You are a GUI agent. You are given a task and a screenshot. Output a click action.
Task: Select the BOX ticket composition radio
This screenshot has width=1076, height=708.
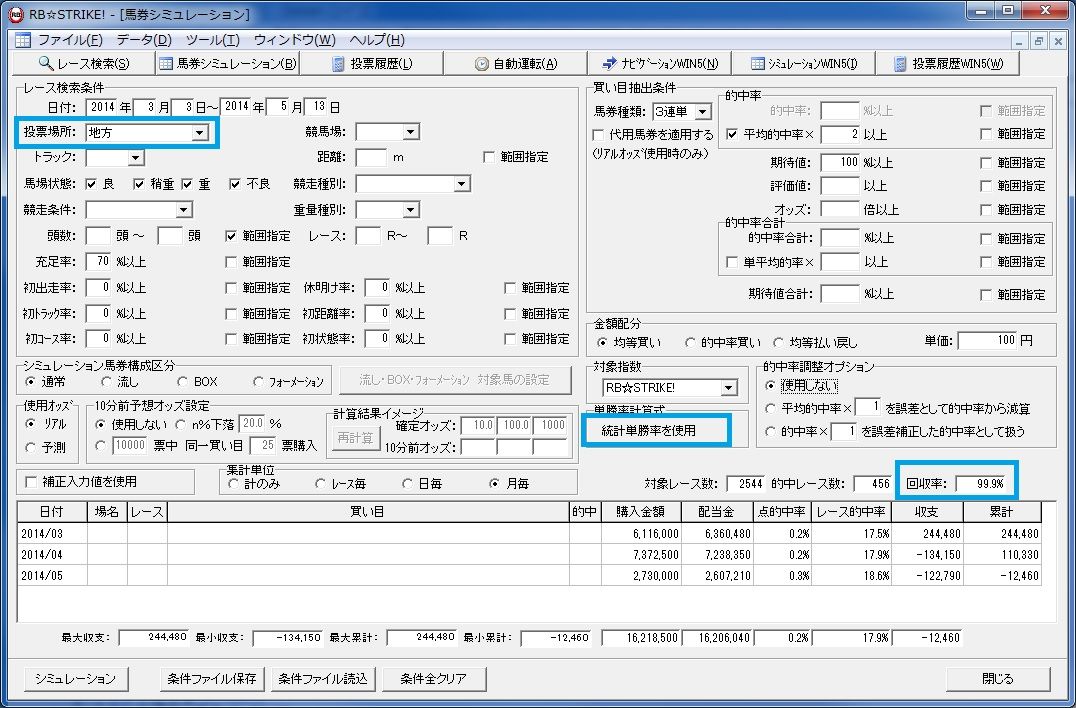pyautogui.click(x=182, y=381)
